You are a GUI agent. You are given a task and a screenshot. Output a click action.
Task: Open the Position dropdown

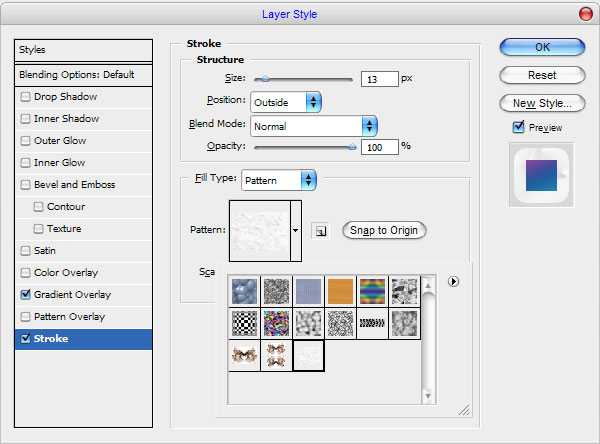click(x=313, y=102)
